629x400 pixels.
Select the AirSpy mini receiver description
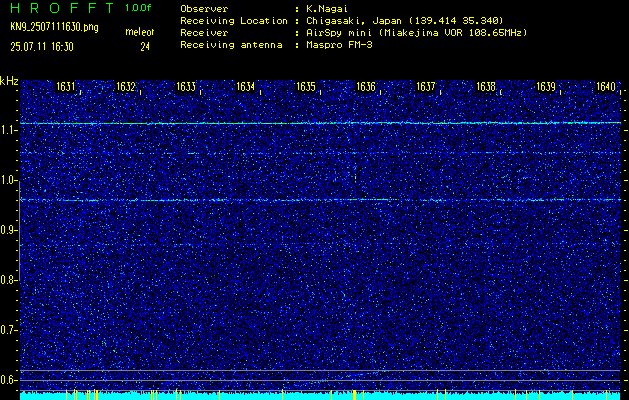[416, 33]
